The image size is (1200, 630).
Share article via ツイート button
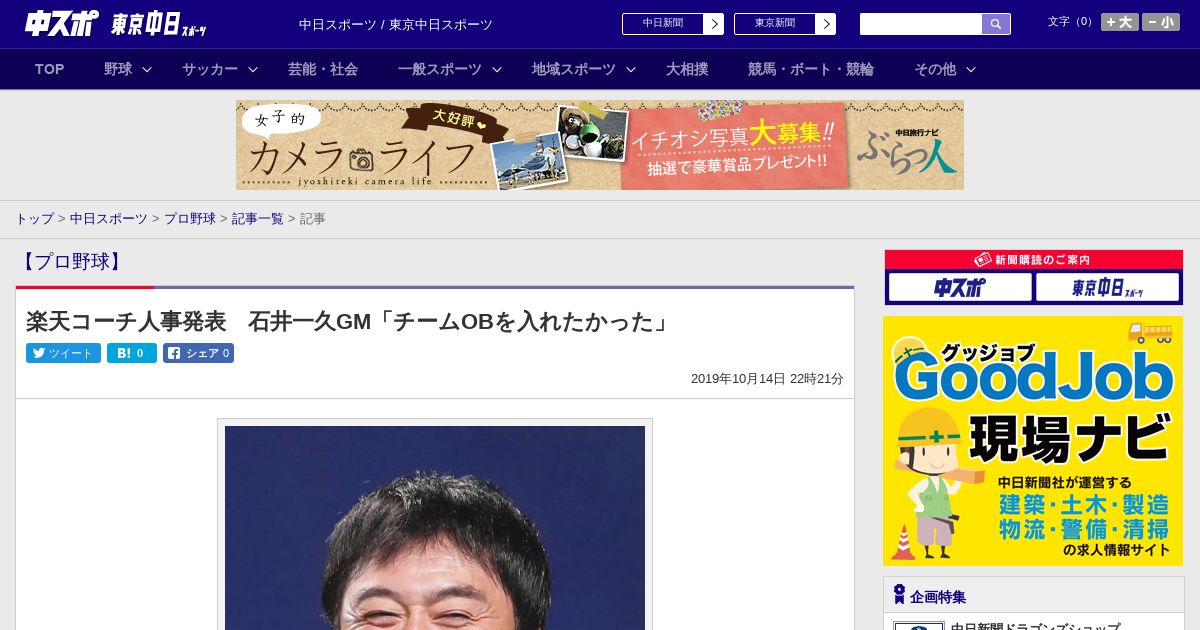63,353
